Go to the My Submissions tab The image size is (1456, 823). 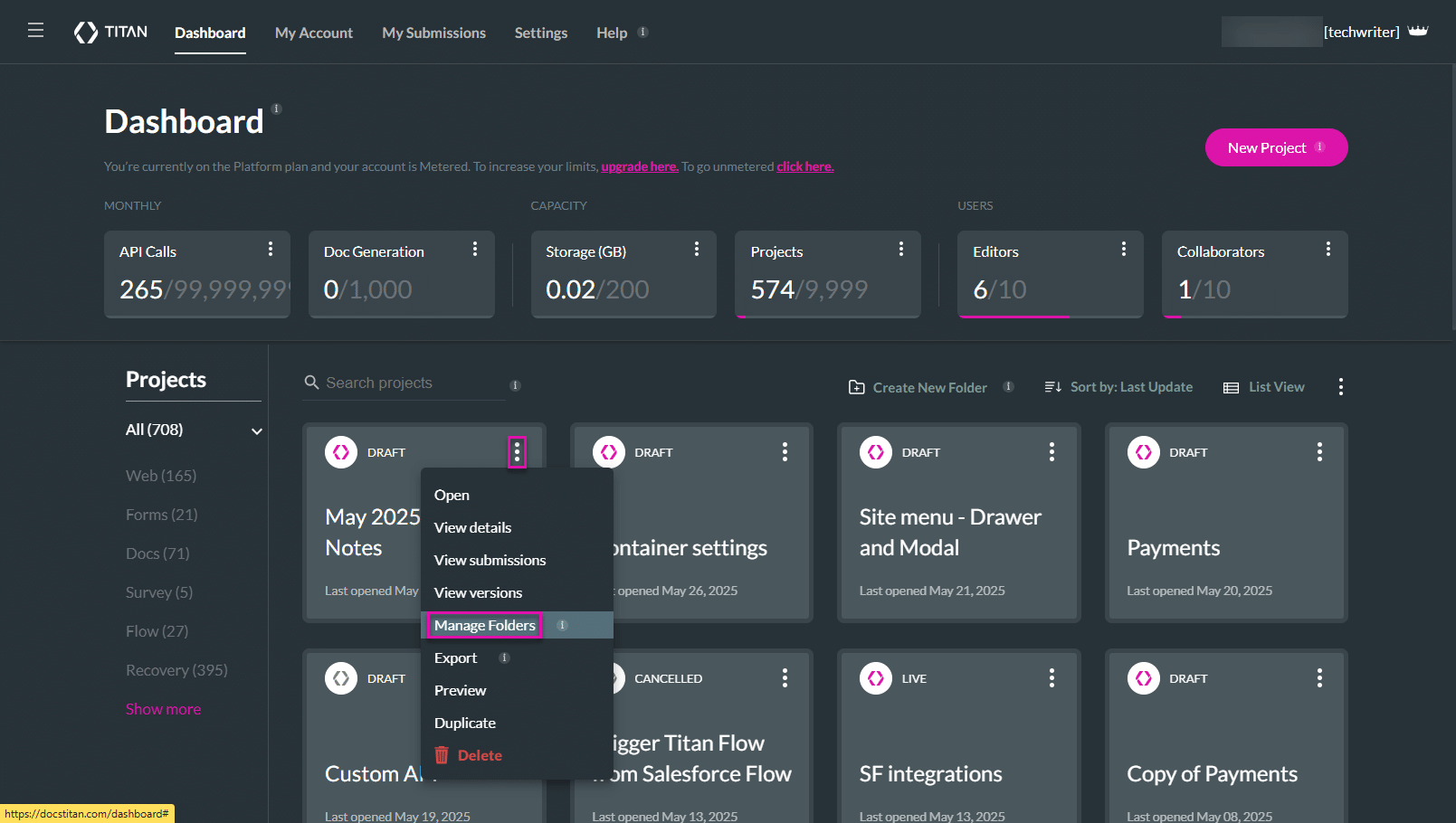coord(433,33)
